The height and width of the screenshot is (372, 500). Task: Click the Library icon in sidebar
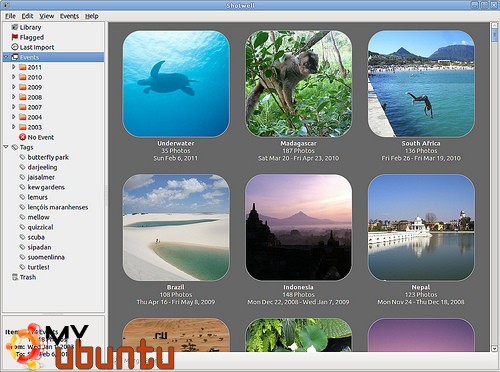tap(15, 27)
